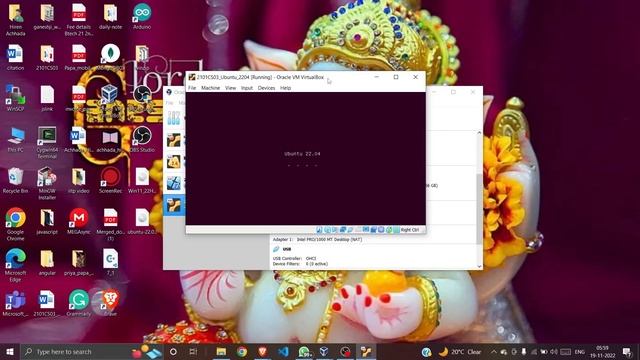Screen dimensions: 640x360
Task: Select Recycle Bin on desktop
Action: pos(15,180)
